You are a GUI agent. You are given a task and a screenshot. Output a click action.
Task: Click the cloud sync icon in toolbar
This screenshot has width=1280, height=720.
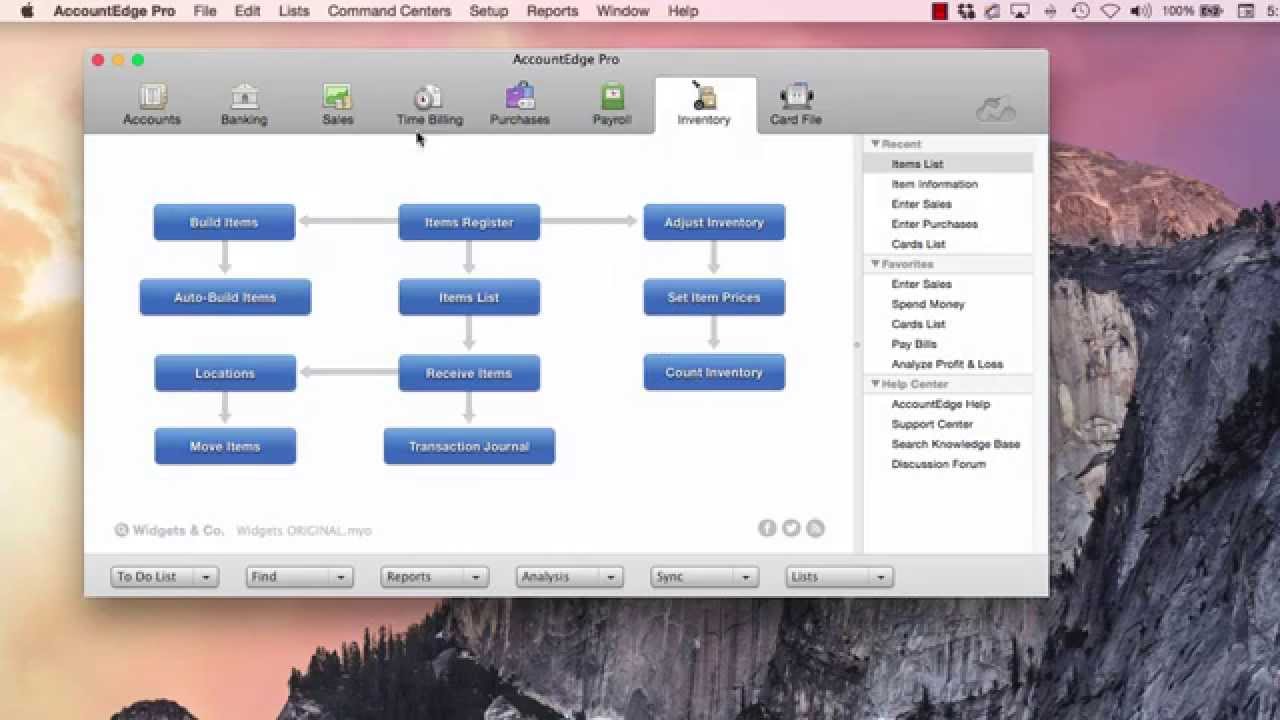tap(995, 109)
